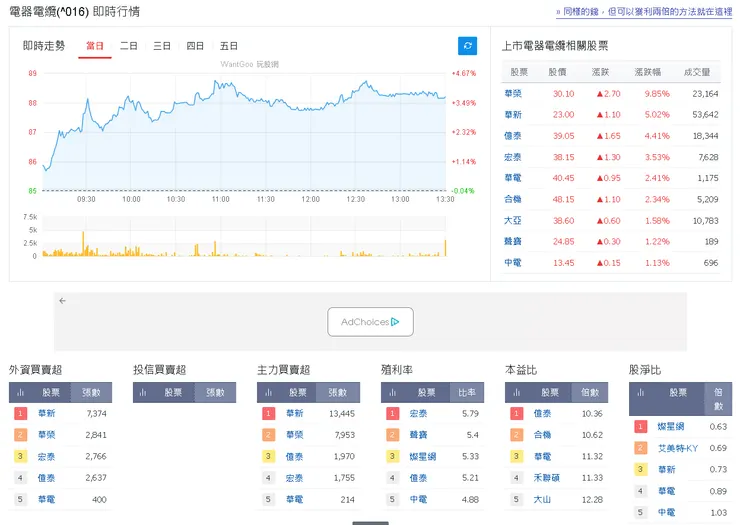Select 主力買賣超 top value 13,445
This screenshot has width=740, height=525.
342,414
